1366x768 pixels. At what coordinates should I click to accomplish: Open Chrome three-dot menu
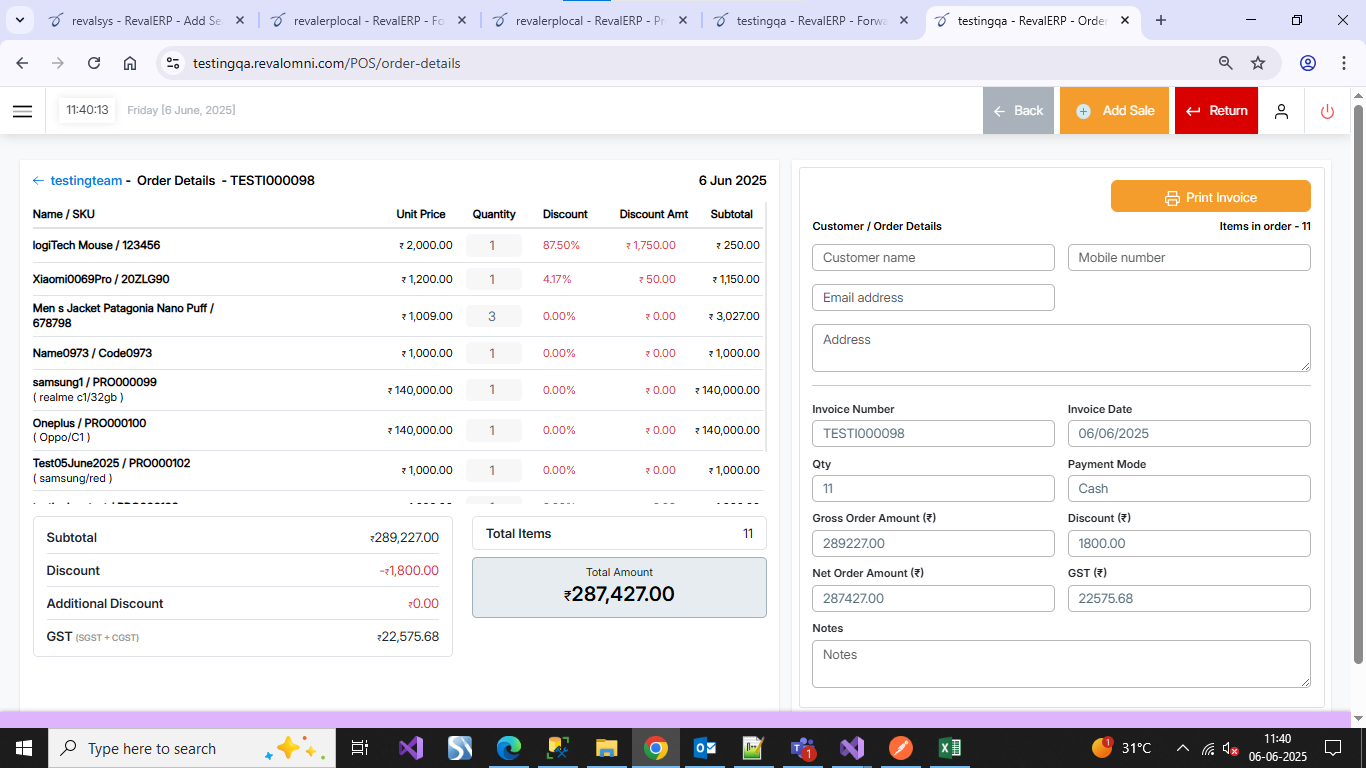[x=1343, y=63]
